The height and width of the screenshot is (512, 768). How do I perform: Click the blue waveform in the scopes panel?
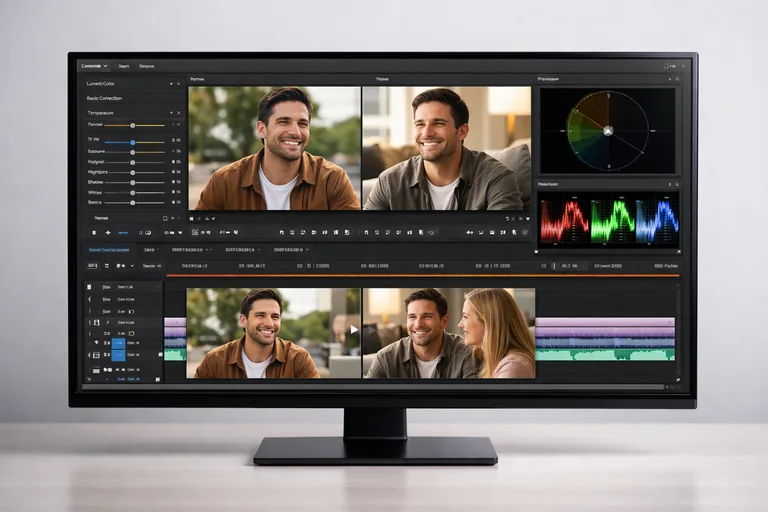point(657,221)
